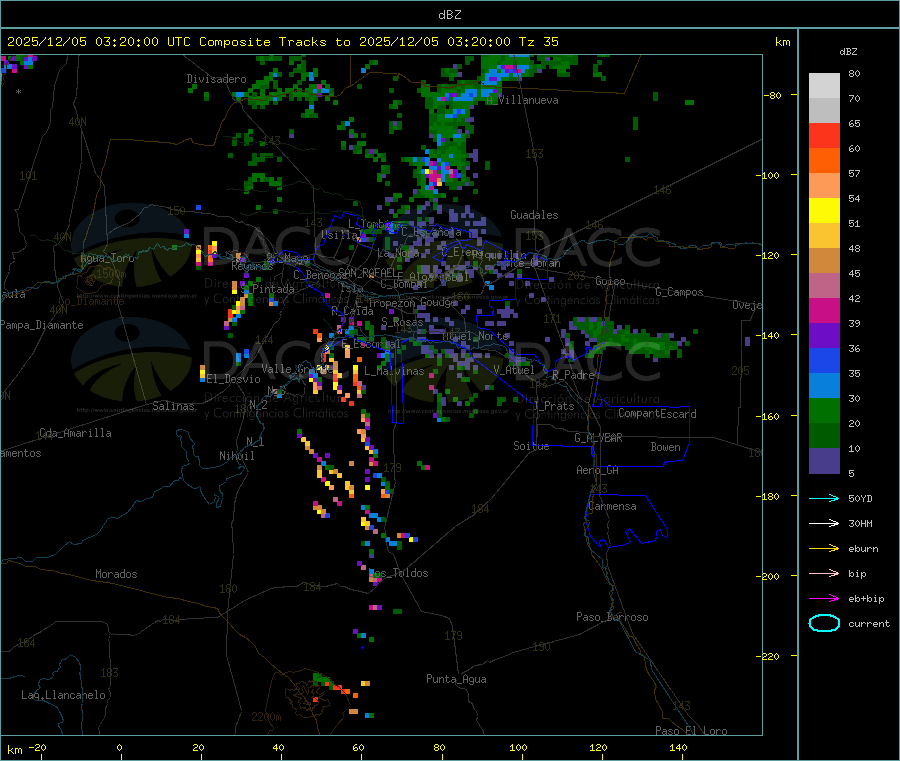Click the magenta 42 dBZ color swatch
This screenshot has height=761, width=900.
824,310
